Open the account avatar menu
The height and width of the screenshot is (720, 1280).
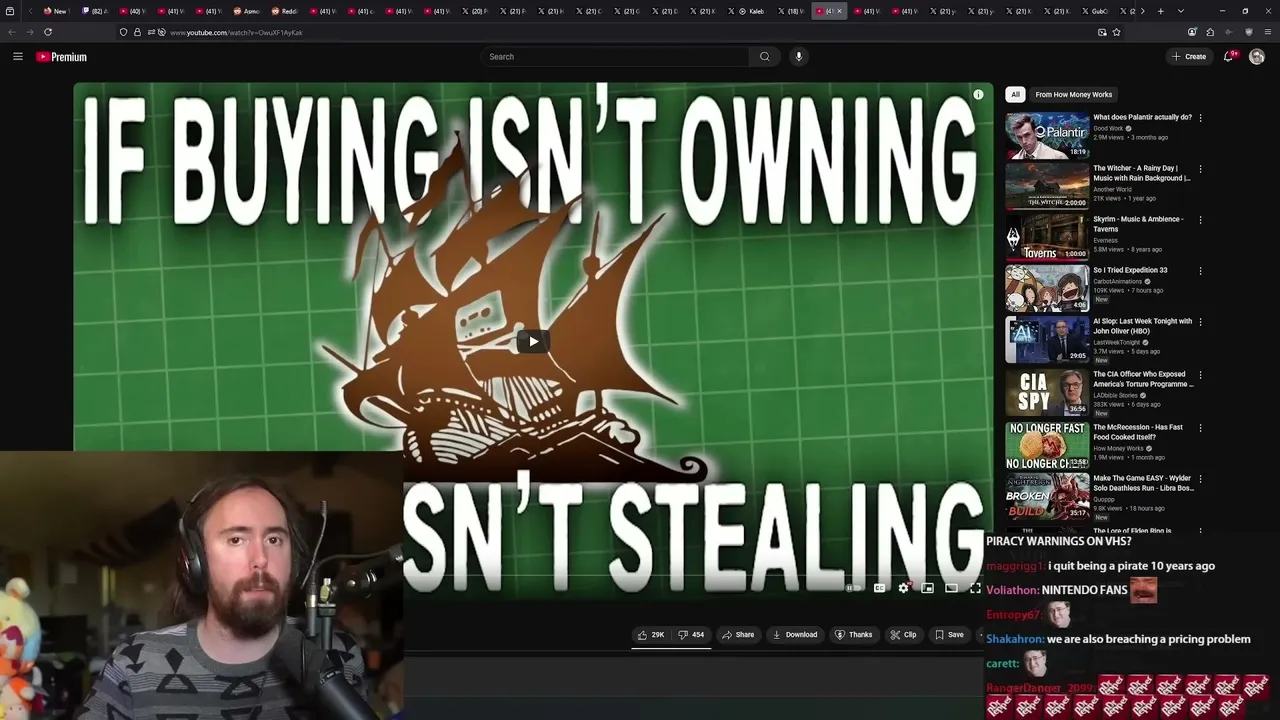[x=1257, y=57]
